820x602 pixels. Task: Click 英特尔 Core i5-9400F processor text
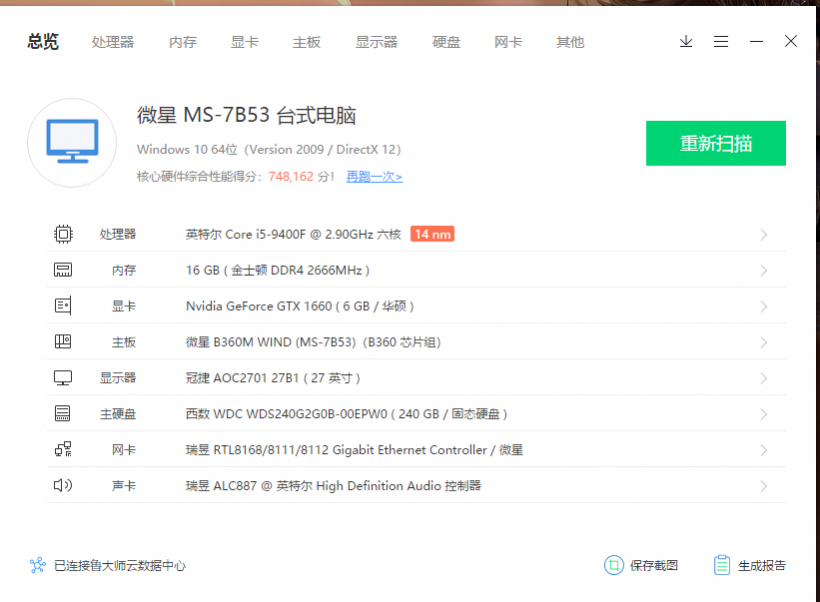[293, 234]
